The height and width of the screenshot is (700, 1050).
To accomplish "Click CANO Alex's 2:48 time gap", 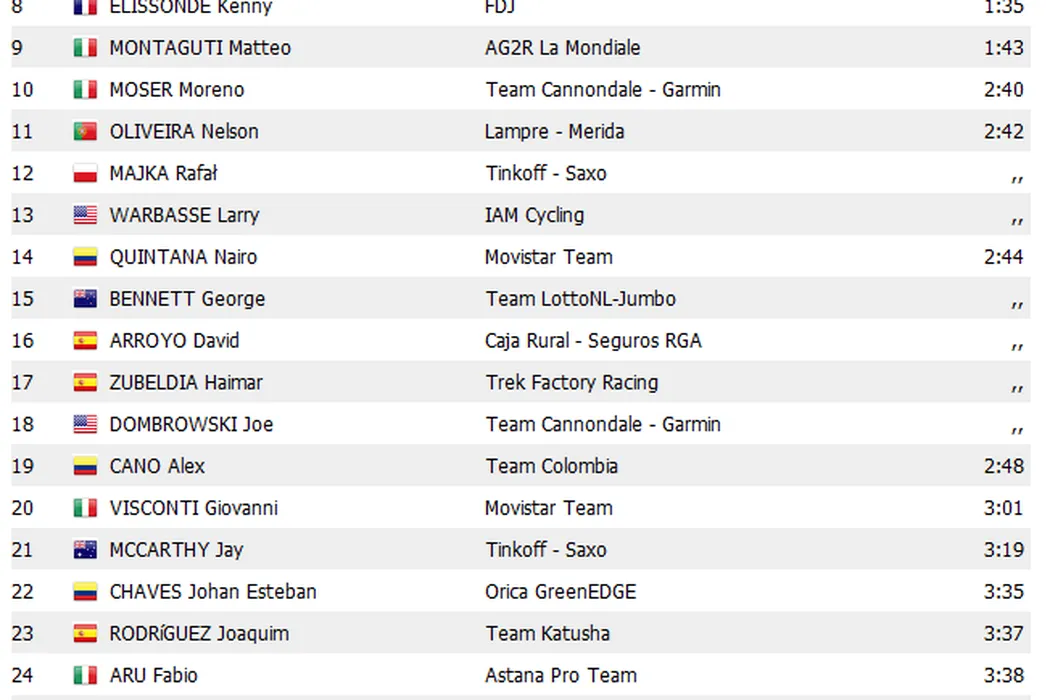I will point(1003,466).
